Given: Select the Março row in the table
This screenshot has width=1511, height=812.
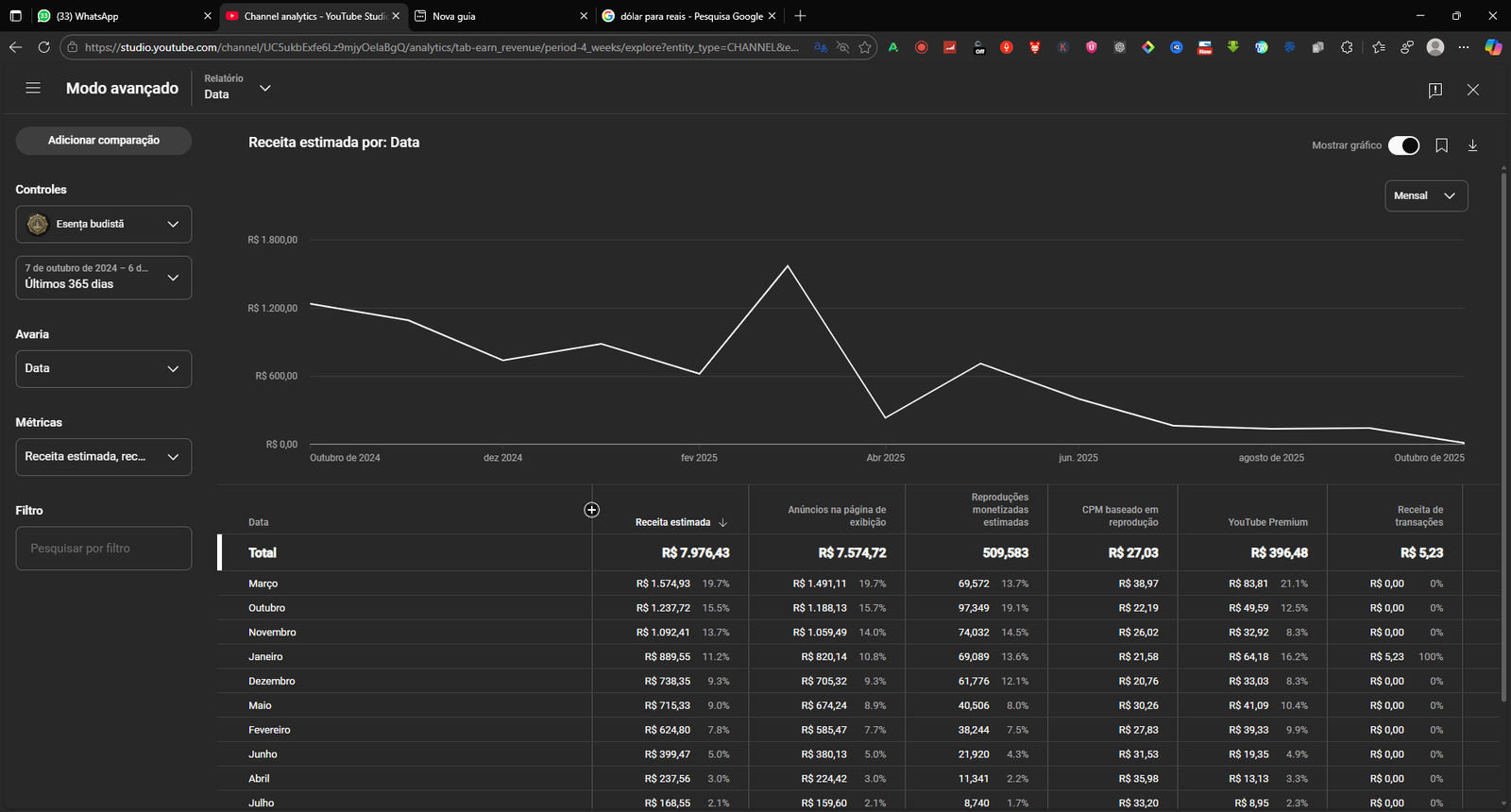Looking at the screenshot, I should pyautogui.click(x=263, y=584).
